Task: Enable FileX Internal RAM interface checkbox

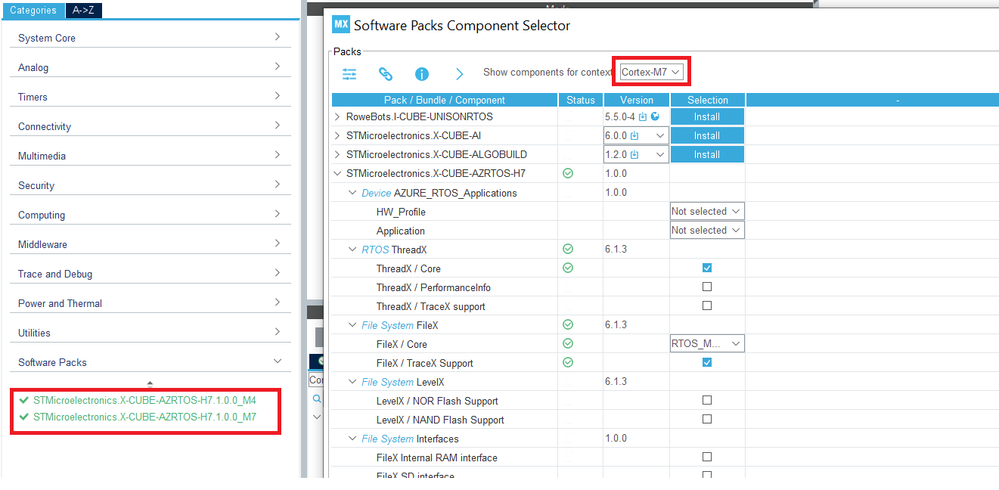Action: pyautogui.click(x=707, y=457)
